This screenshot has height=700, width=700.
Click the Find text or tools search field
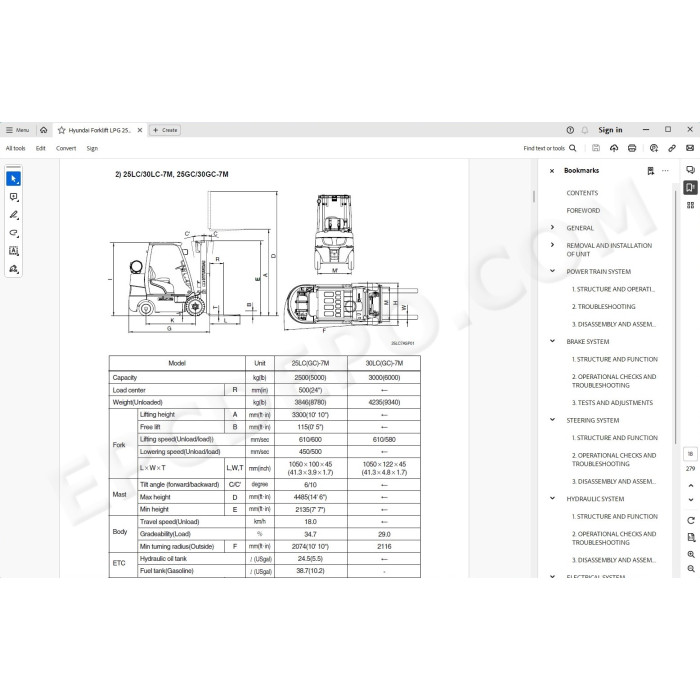point(550,148)
